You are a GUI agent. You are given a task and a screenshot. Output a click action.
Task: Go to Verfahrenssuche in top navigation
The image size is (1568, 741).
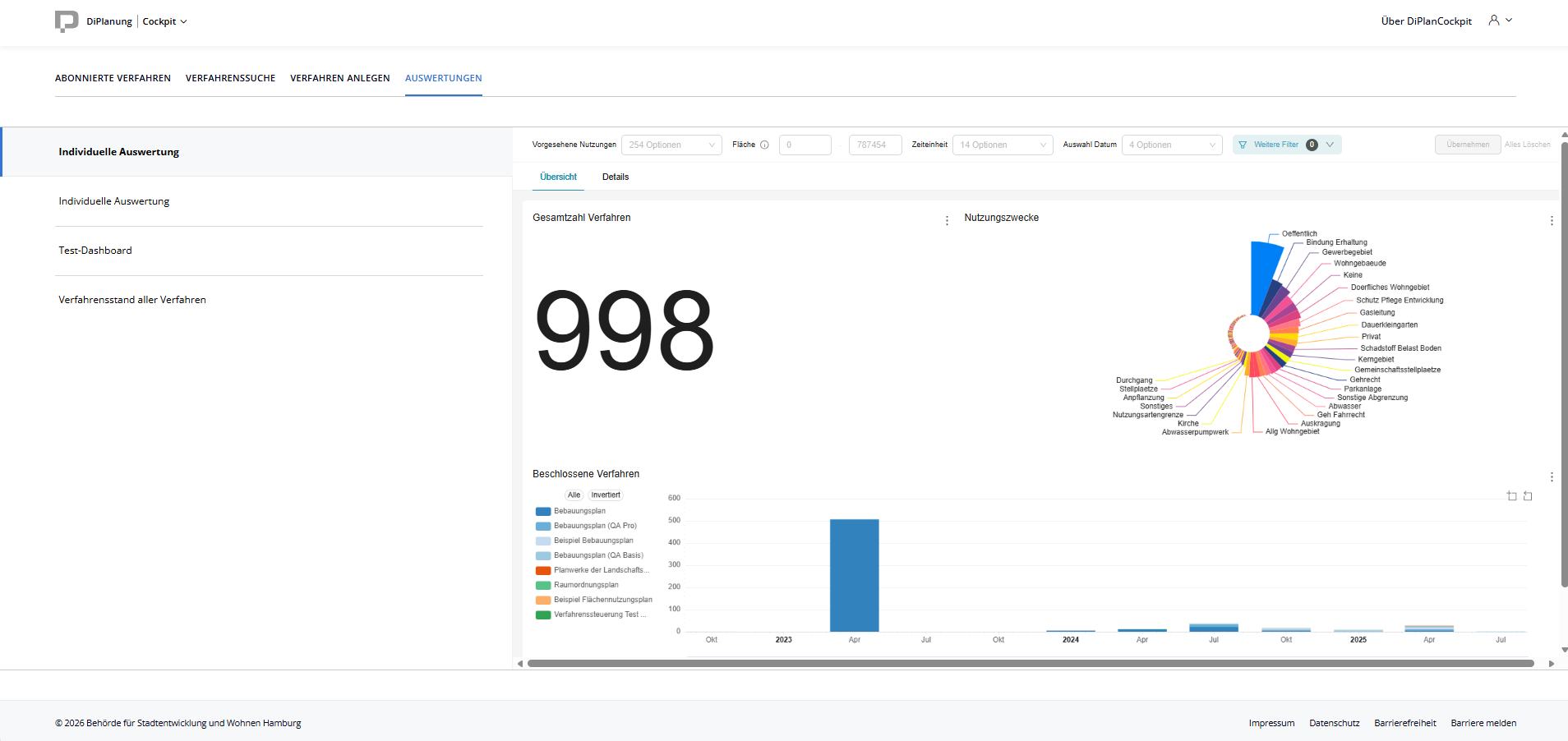230,79
